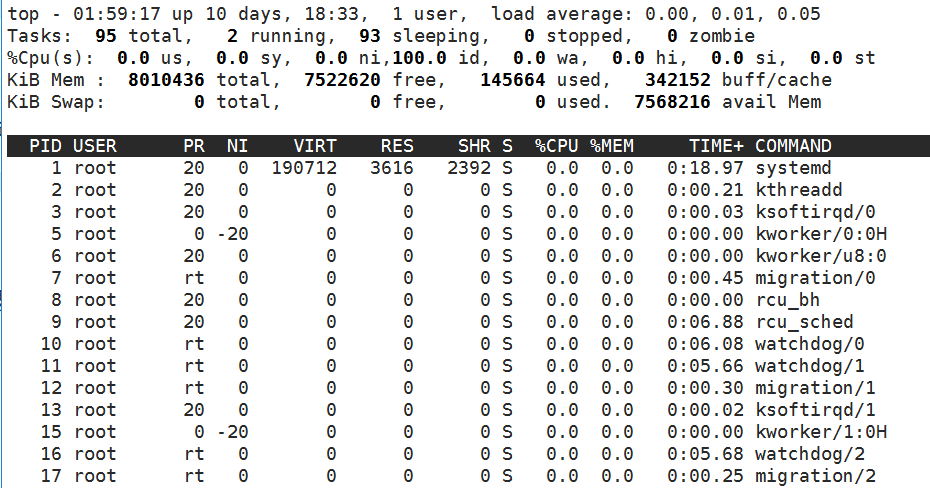Screen dimensions: 930x488
Task: Select the watchdog/2 process name
Action: pyautogui.click(x=810, y=453)
